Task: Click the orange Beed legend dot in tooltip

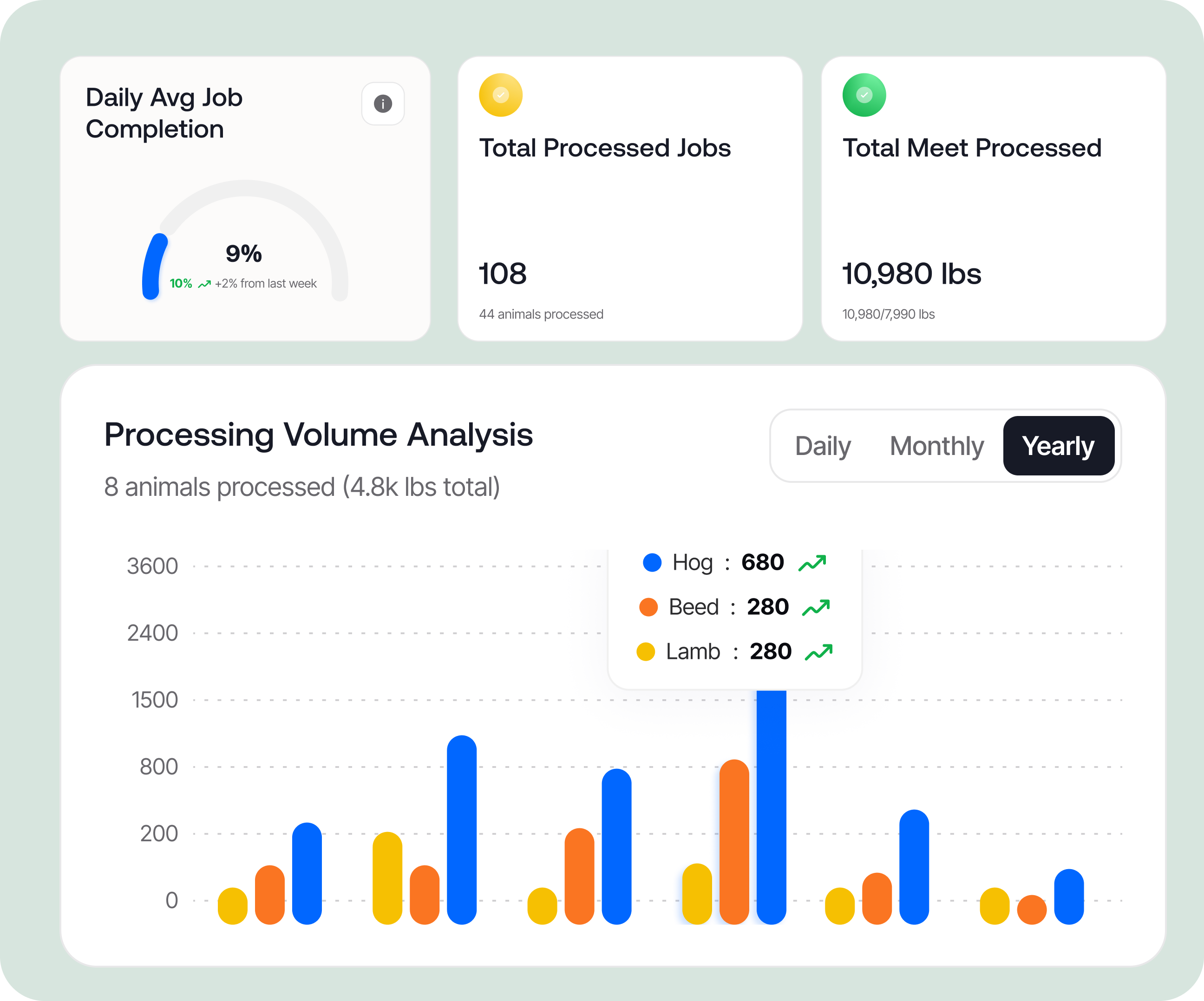Action: pyautogui.click(x=648, y=607)
